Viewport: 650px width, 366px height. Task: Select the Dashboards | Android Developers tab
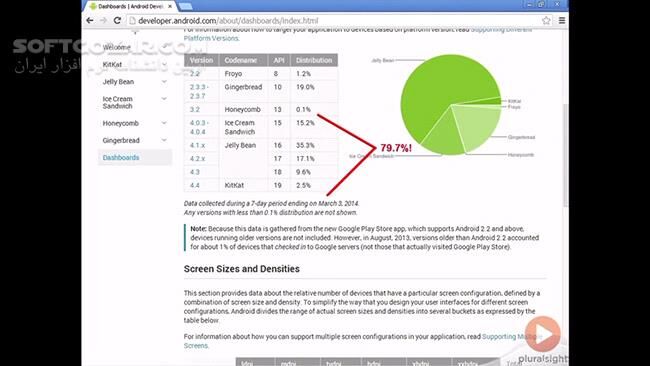(131, 6)
